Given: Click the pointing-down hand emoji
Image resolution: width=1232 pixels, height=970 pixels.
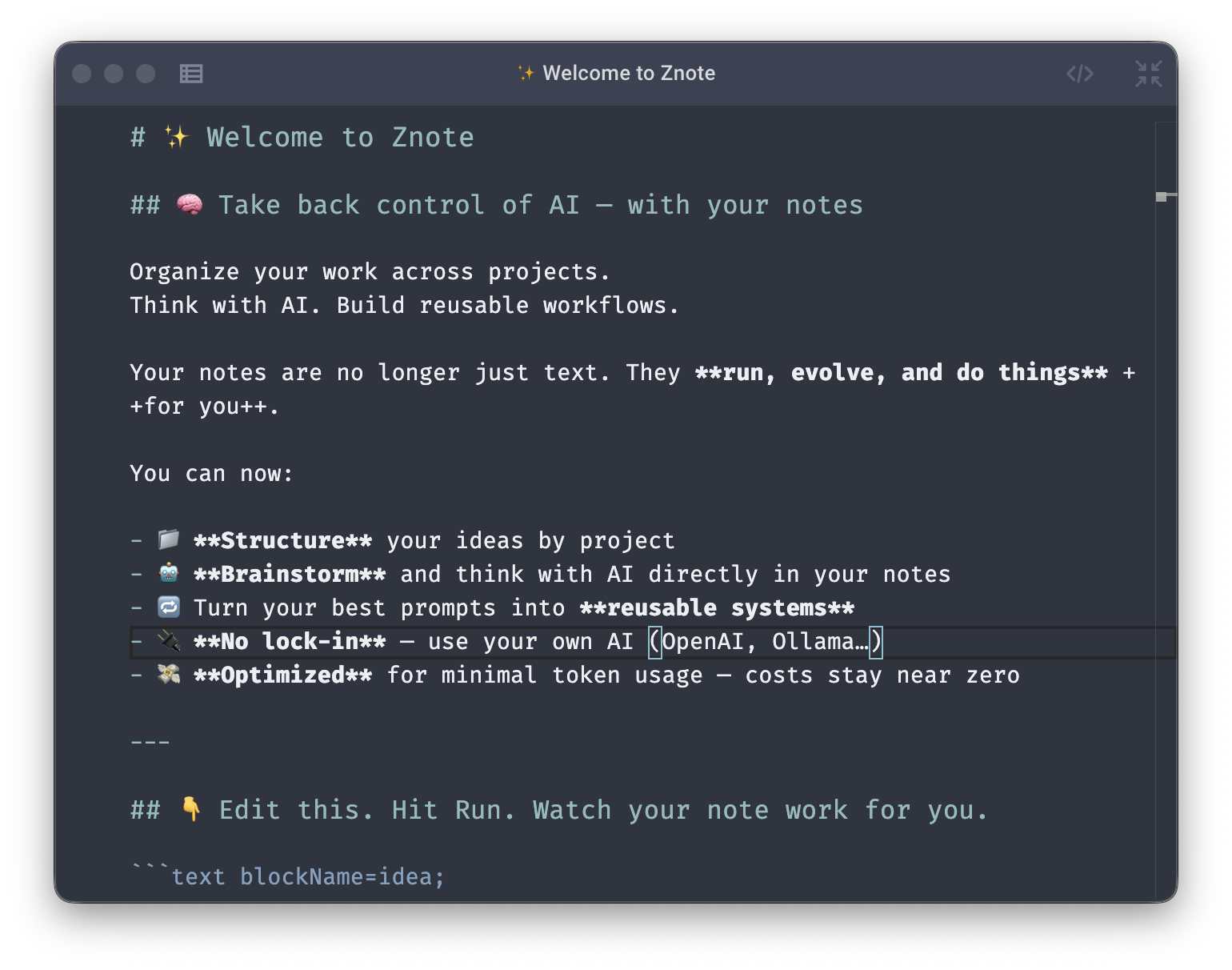Looking at the screenshot, I should (x=190, y=809).
